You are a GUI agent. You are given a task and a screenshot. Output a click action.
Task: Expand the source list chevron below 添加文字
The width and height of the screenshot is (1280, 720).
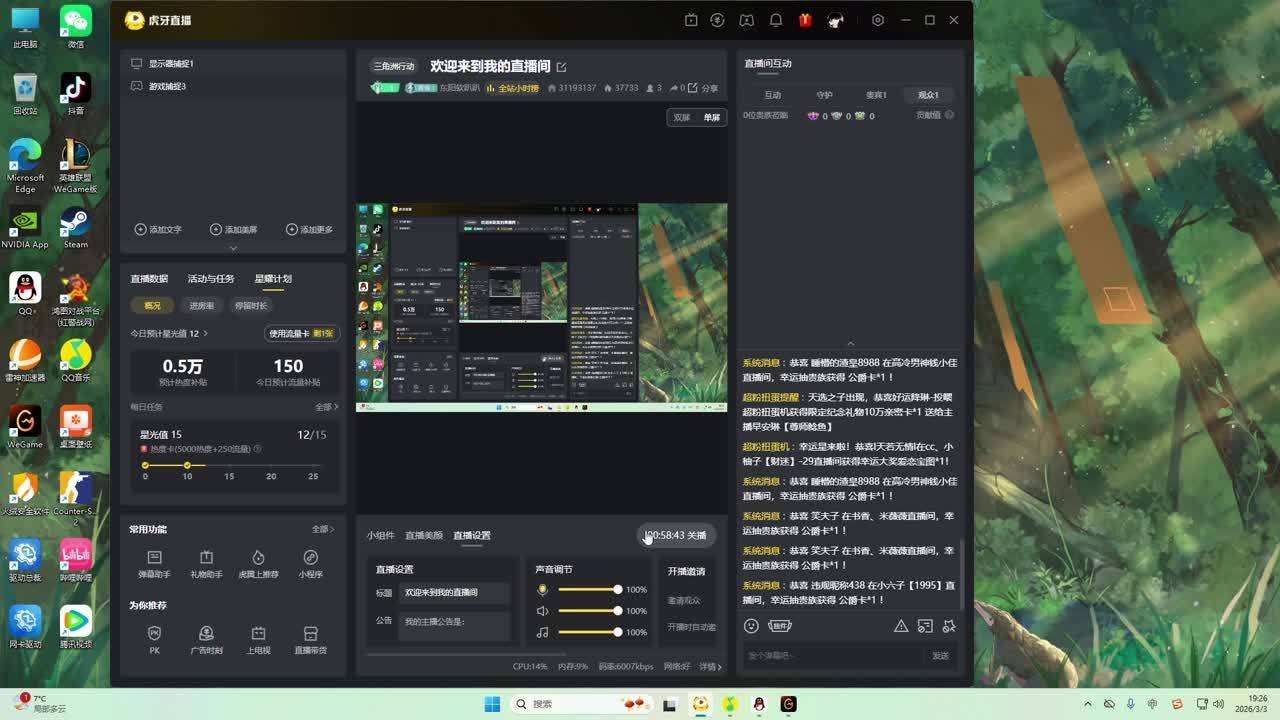click(233, 248)
